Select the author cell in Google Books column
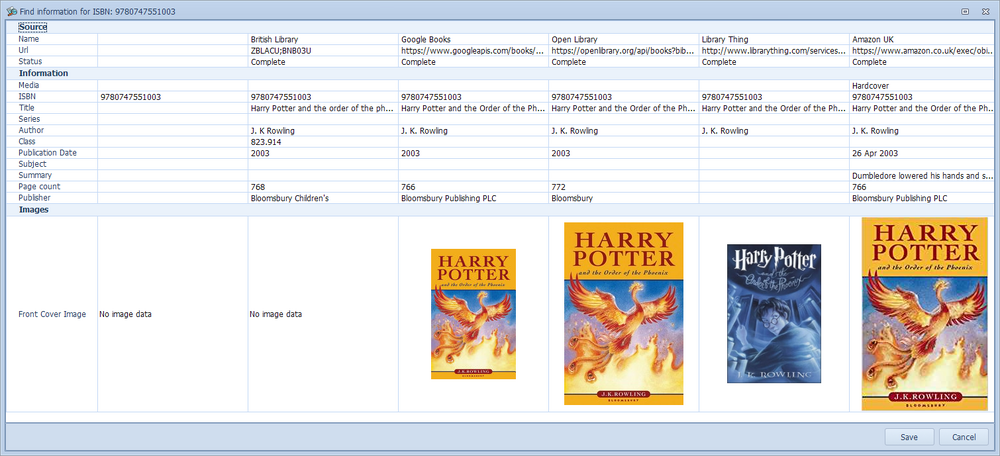The height and width of the screenshot is (456, 1000). [474, 130]
